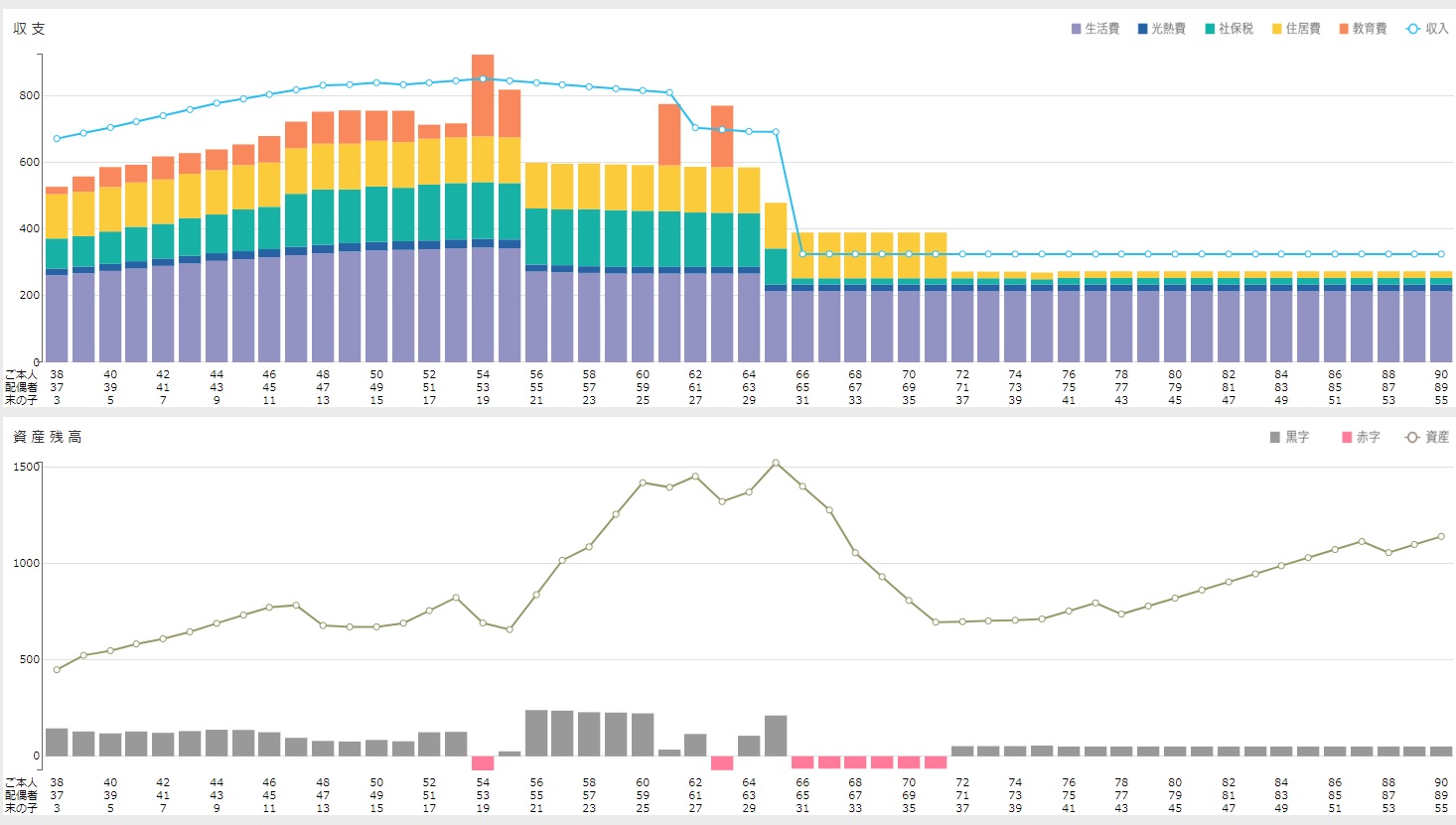Click the pink deficit bar at age 63
This screenshot has width=1456, height=825.
pos(722,762)
